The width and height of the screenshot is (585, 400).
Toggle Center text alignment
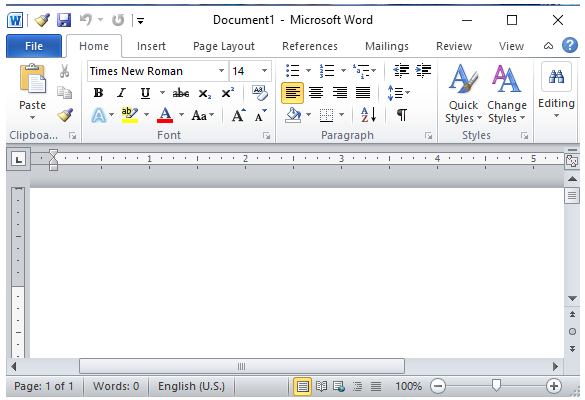click(x=316, y=93)
